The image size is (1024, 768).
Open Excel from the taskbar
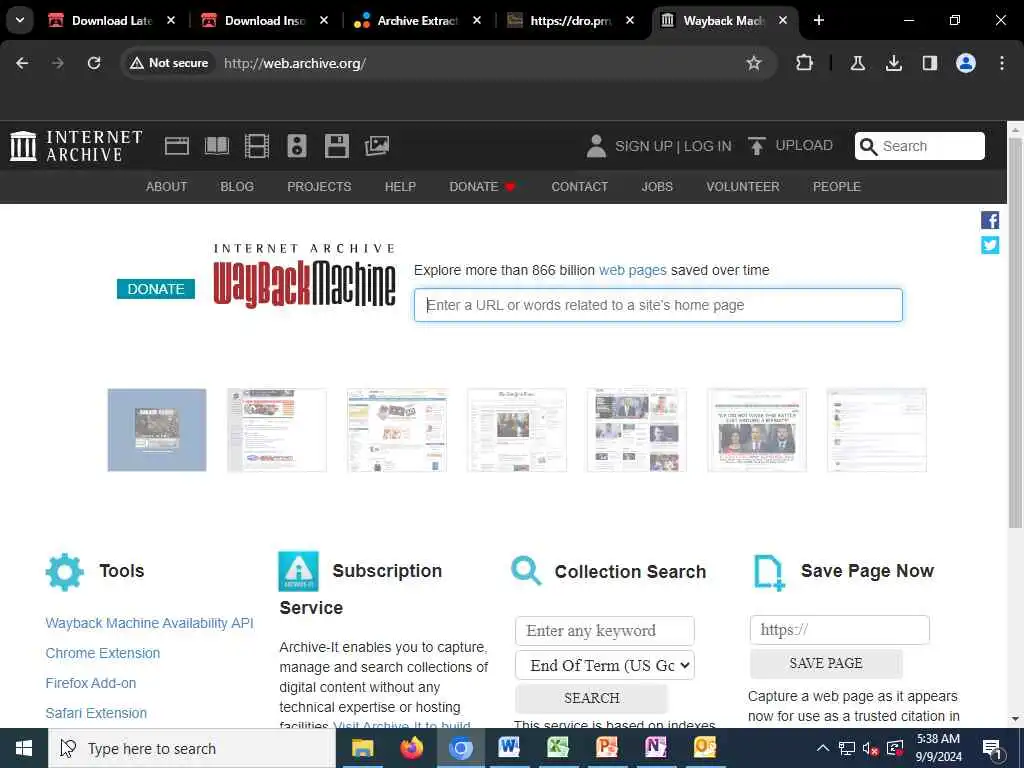point(558,748)
